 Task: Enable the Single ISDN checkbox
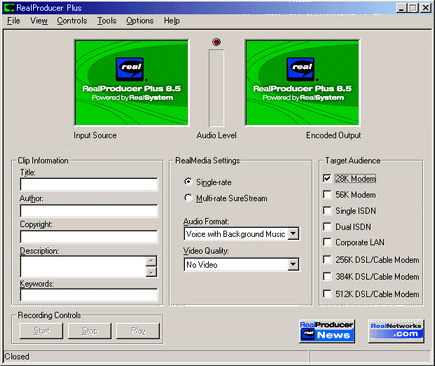pyautogui.click(x=327, y=211)
